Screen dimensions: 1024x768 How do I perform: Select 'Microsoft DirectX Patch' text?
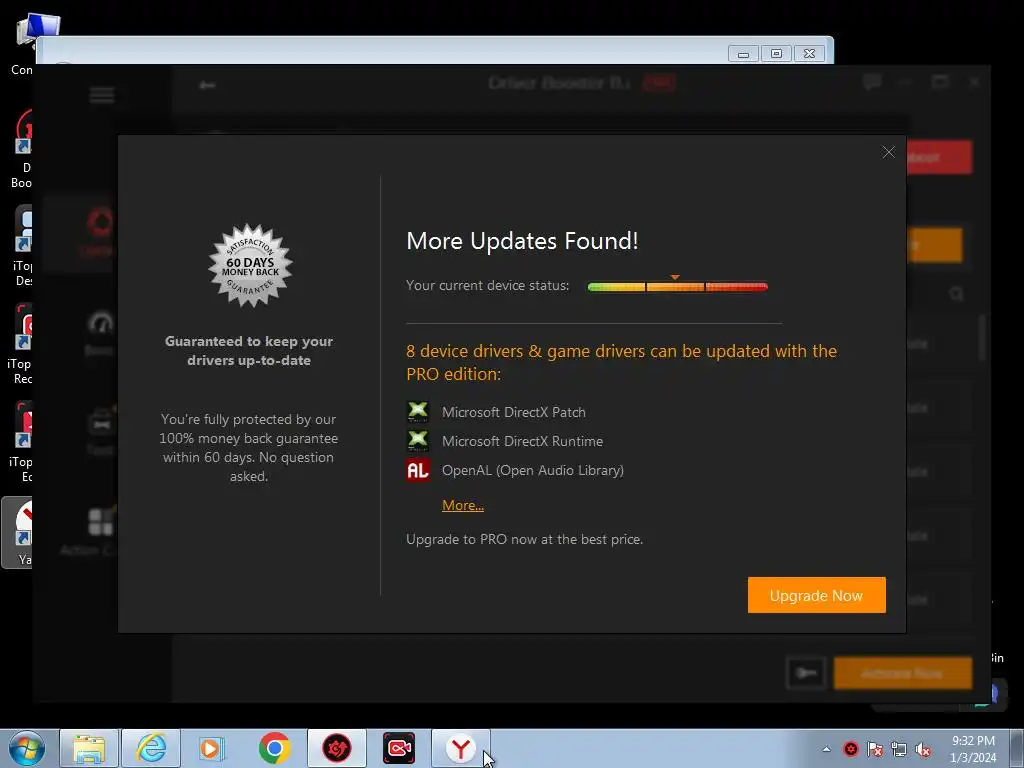[513, 412]
